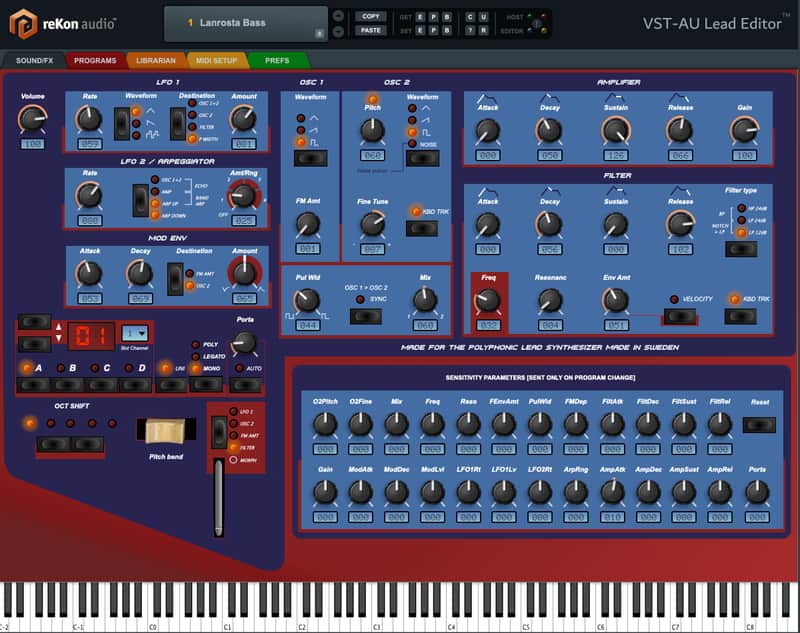Toggle the OSC 1 > OSC 2 SYNC button
The width and height of the screenshot is (800, 633).
pyautogui.click(x=366, y=316)
